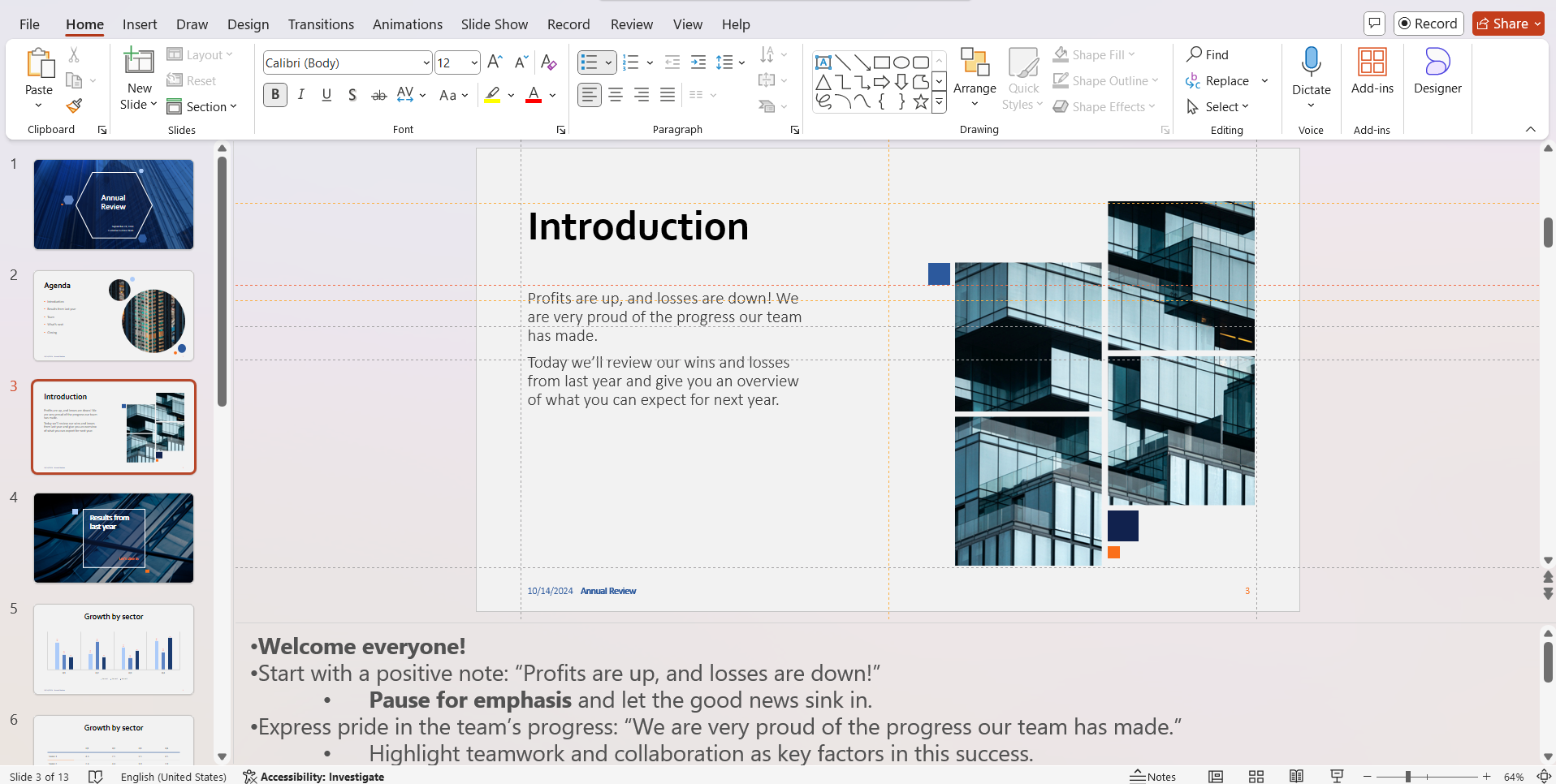Increase font size with the large A icon

coord(495,62)
